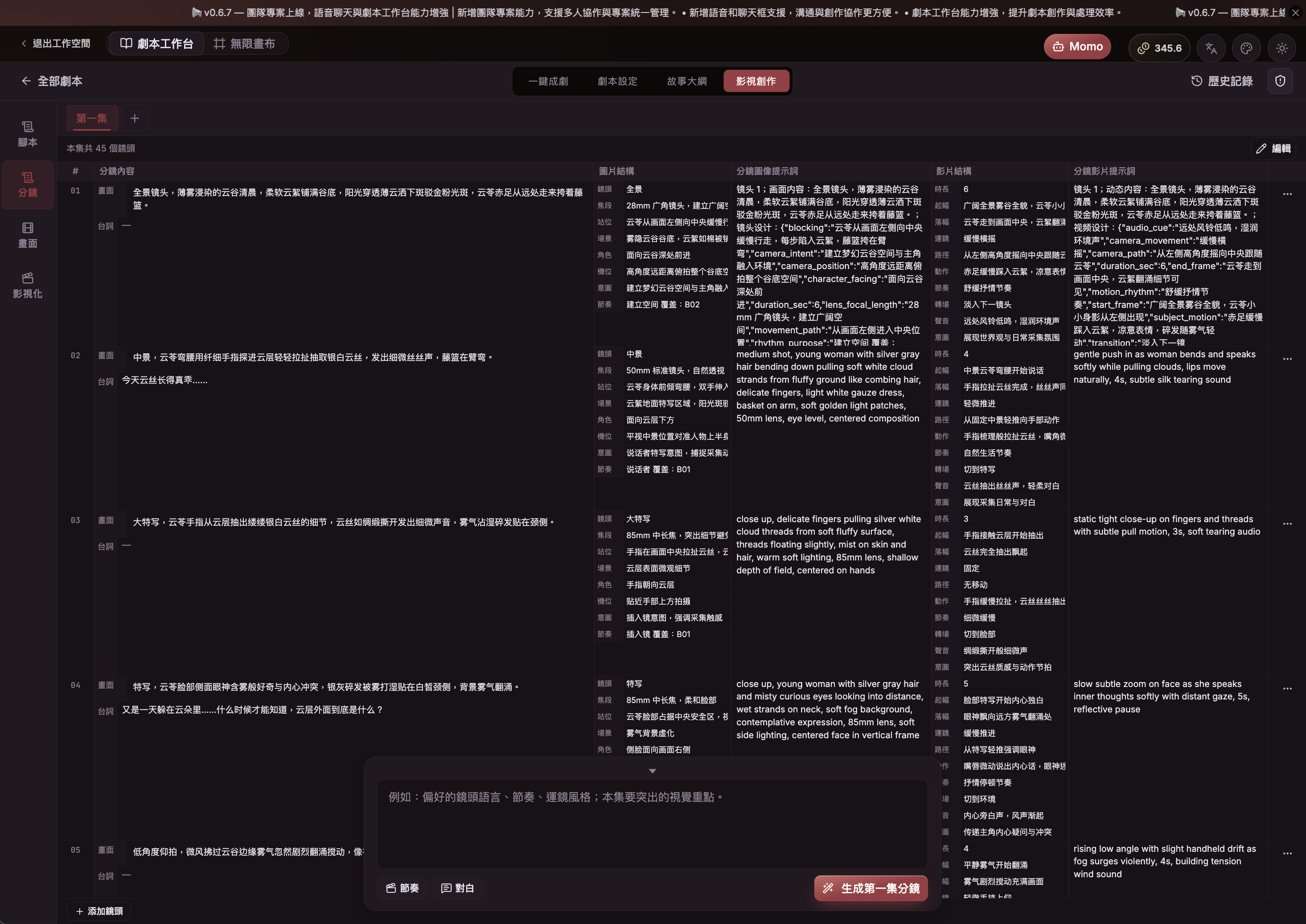Image resolution: width=1306 pixels, height=924 pixels.
Task: Click image prompt 'close up, delicate fingers pulling'
Action: [828, 544]
